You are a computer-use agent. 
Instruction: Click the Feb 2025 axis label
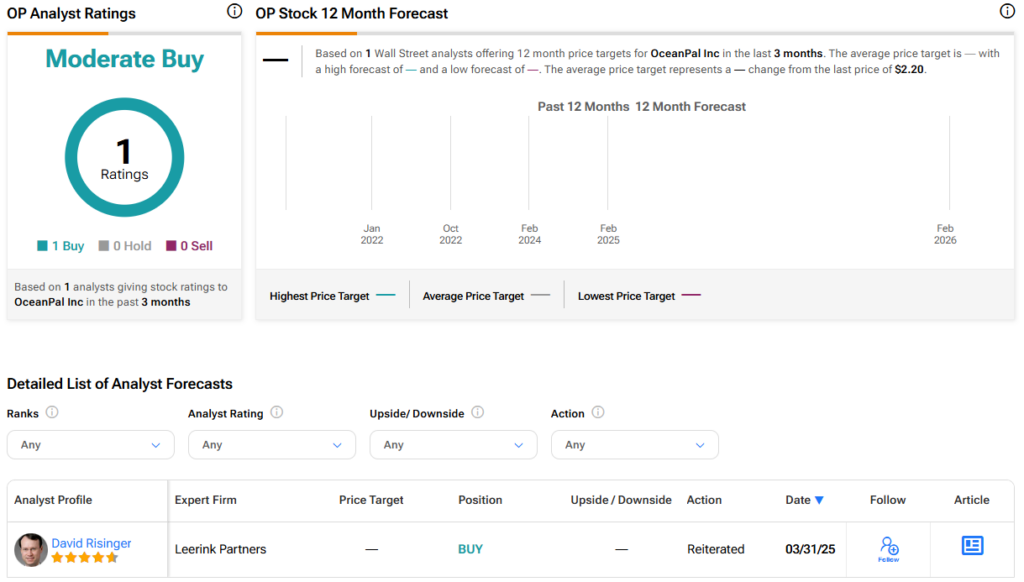(608, 234)
